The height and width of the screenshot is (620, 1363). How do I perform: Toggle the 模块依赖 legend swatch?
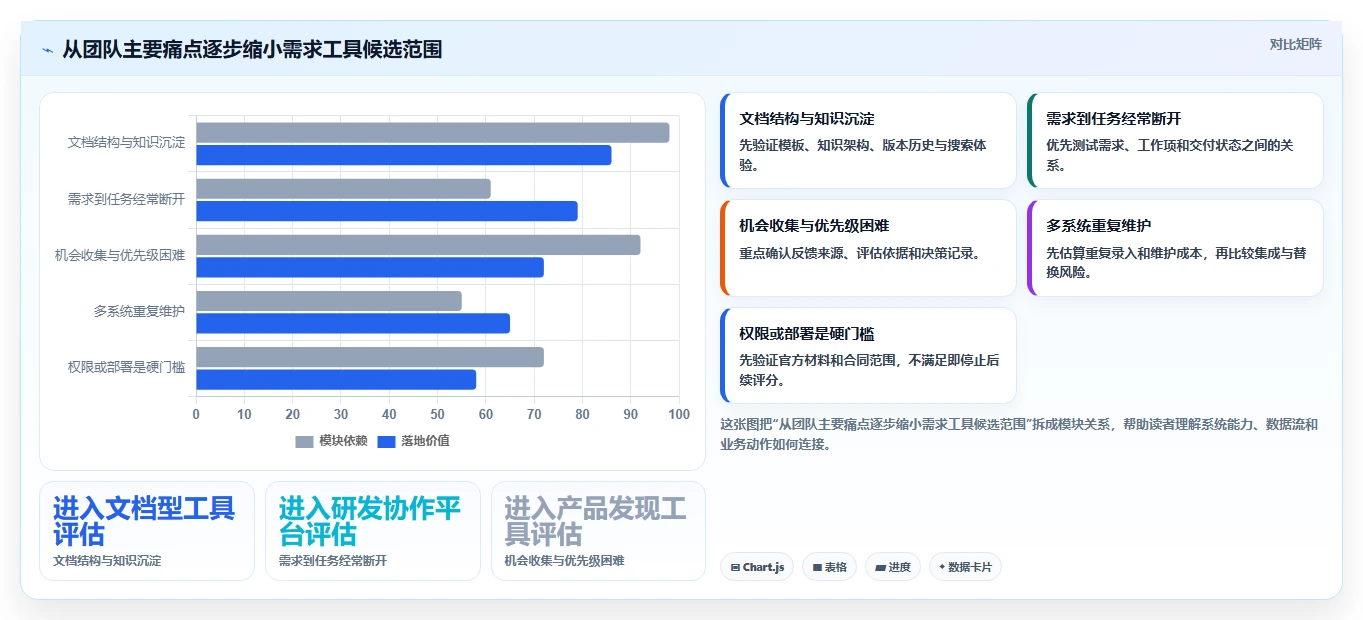[304, 441]
